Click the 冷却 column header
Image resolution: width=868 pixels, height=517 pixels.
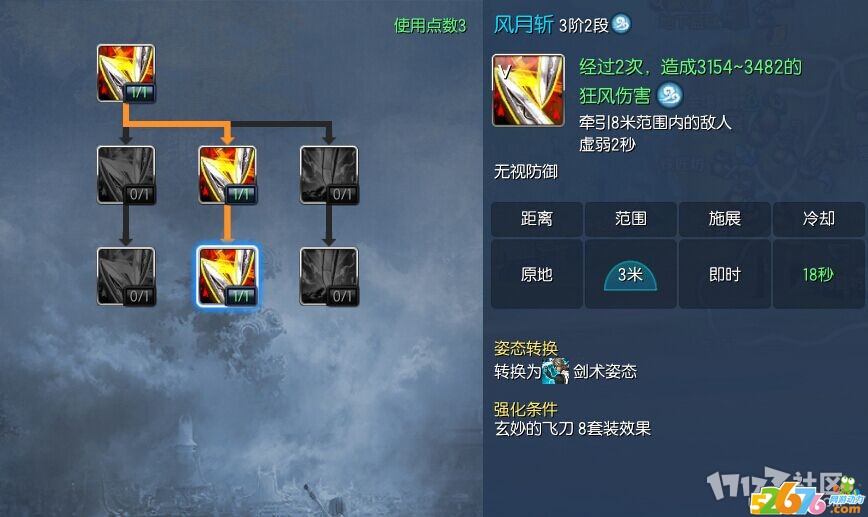pyautogui.click(x=819, y=219)
